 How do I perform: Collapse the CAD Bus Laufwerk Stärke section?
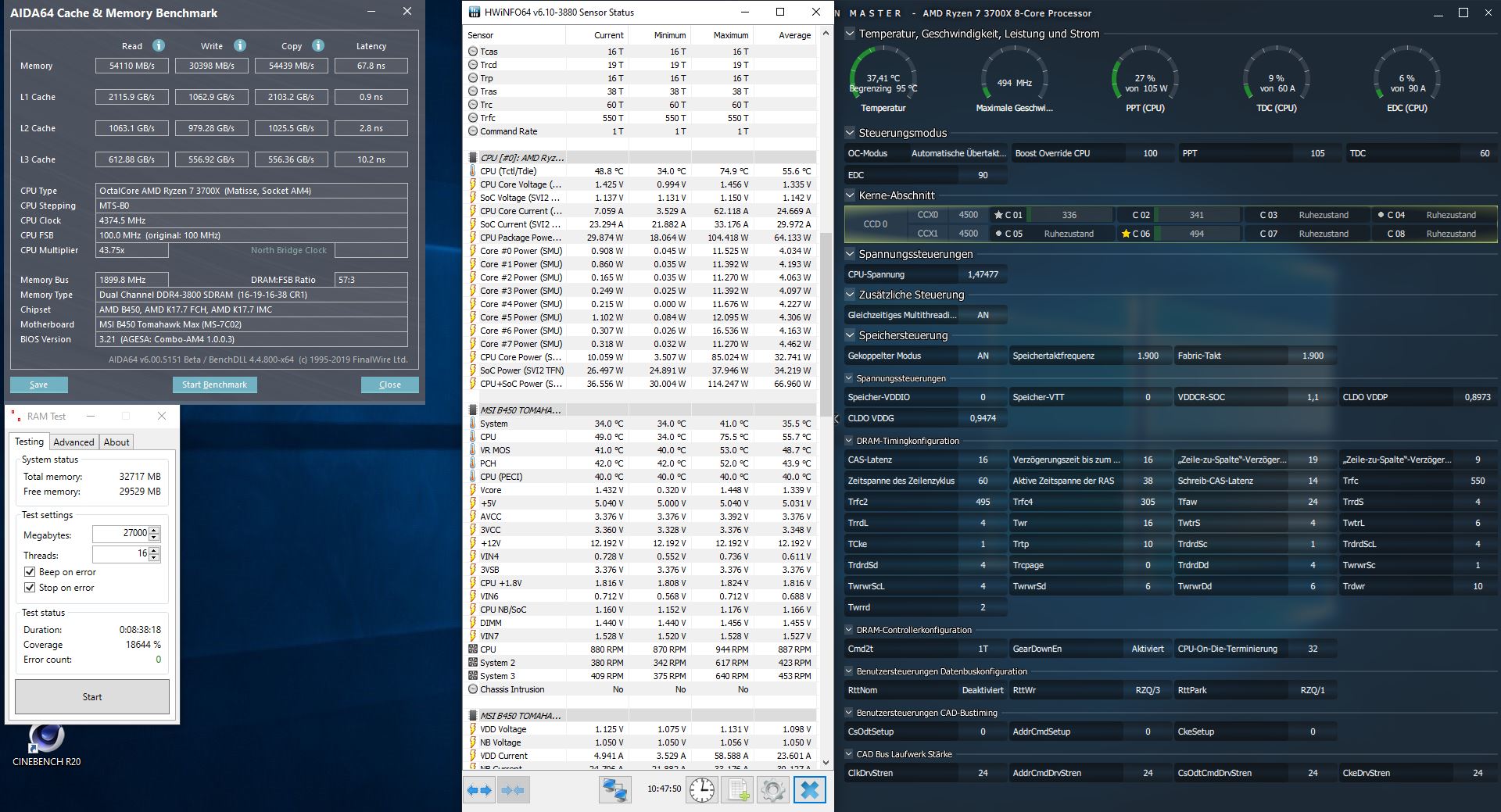[851, 754]
